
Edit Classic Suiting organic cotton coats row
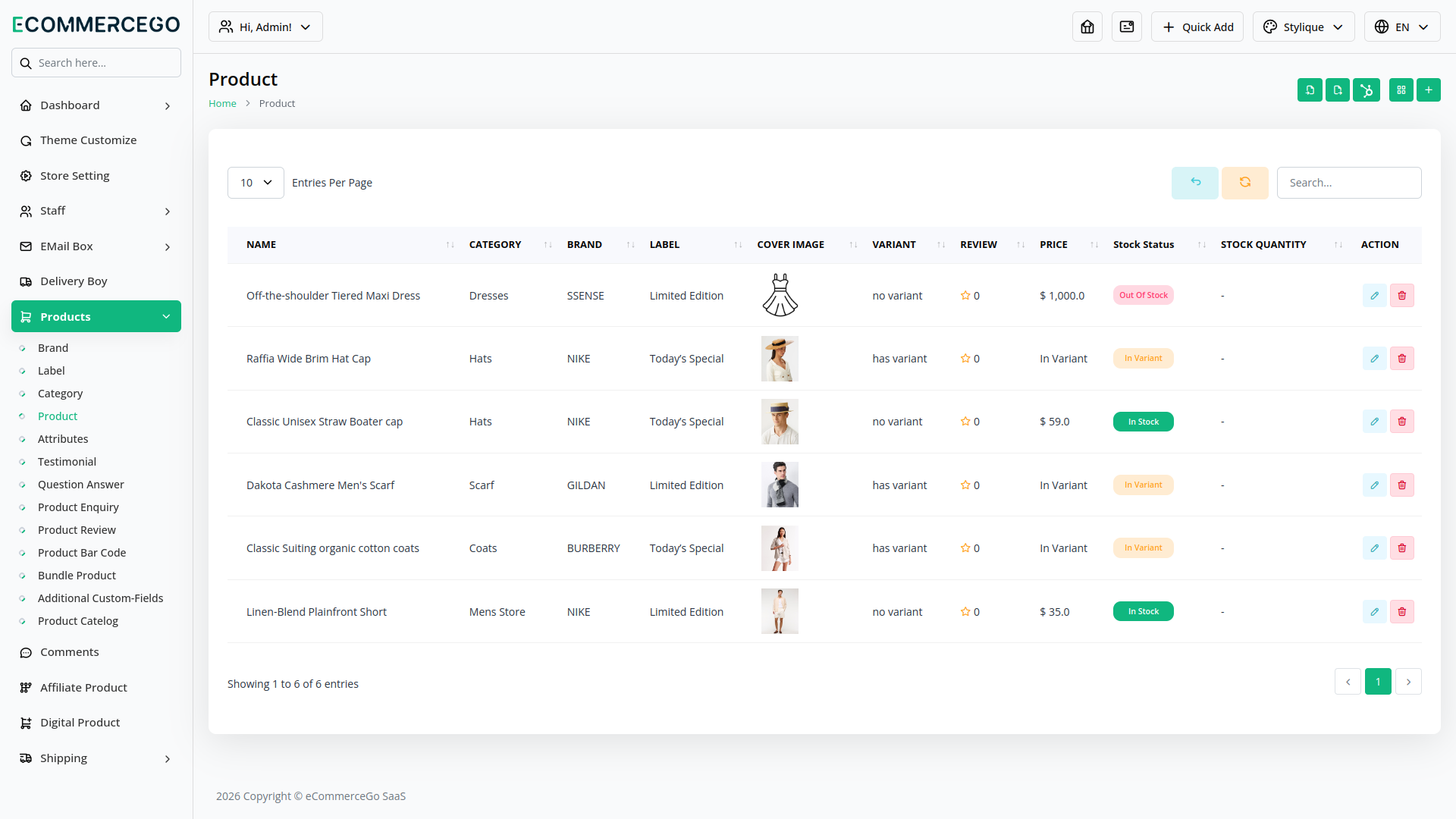1374,548
